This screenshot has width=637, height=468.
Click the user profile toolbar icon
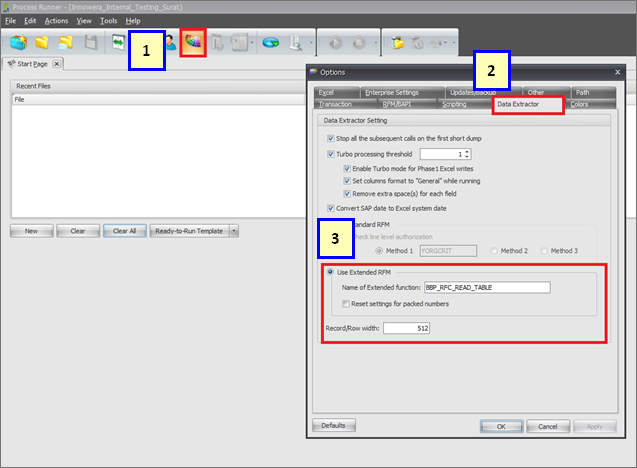click(170, 43)
